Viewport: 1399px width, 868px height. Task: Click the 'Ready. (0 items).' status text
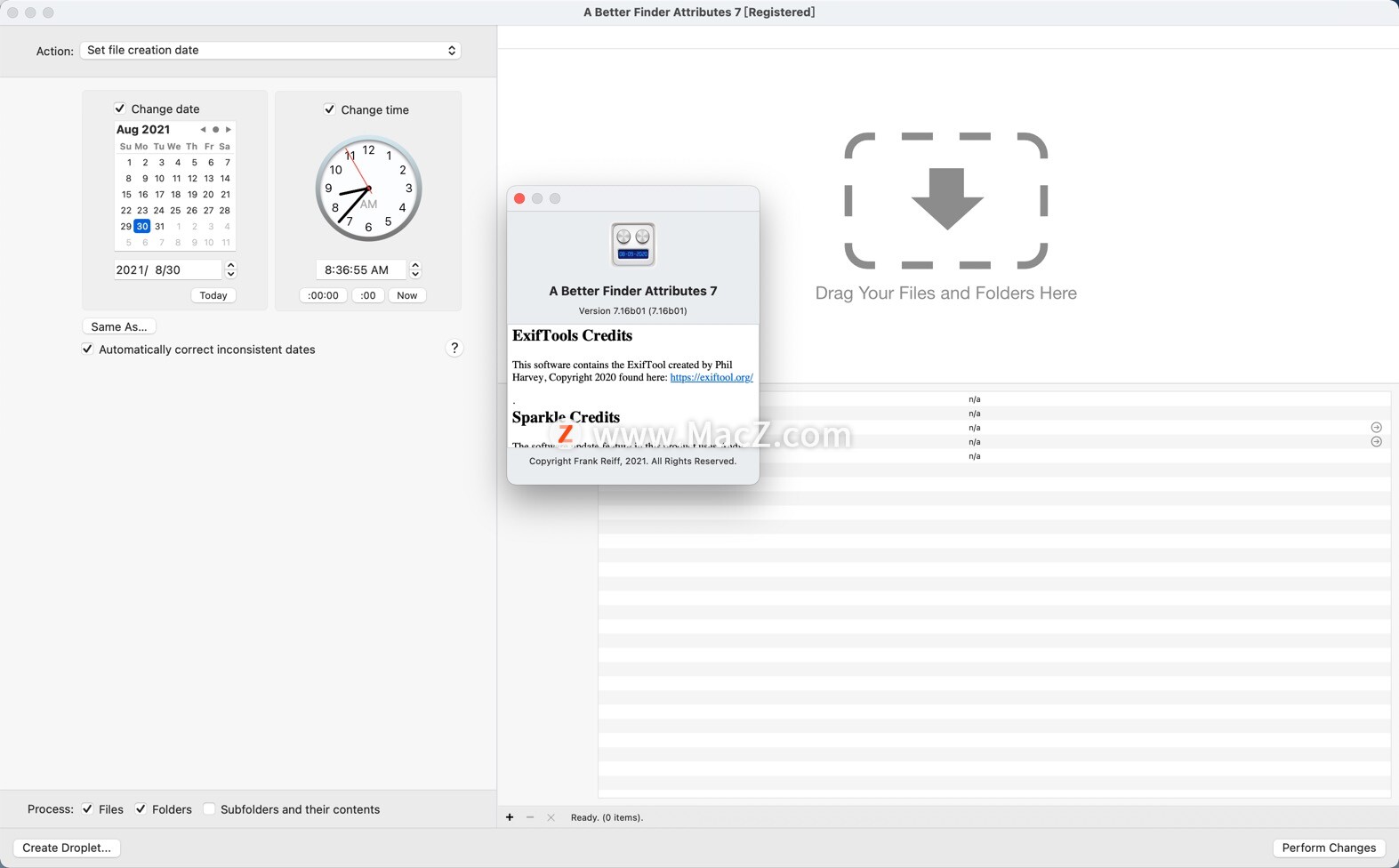(607, 817)
